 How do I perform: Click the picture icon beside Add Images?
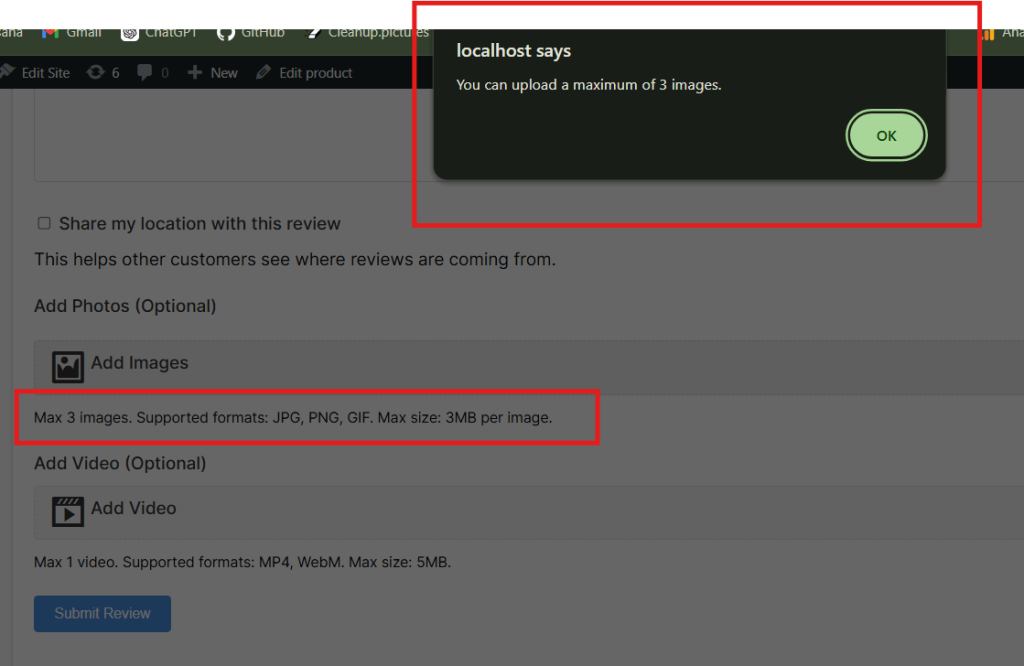(68, 366)
